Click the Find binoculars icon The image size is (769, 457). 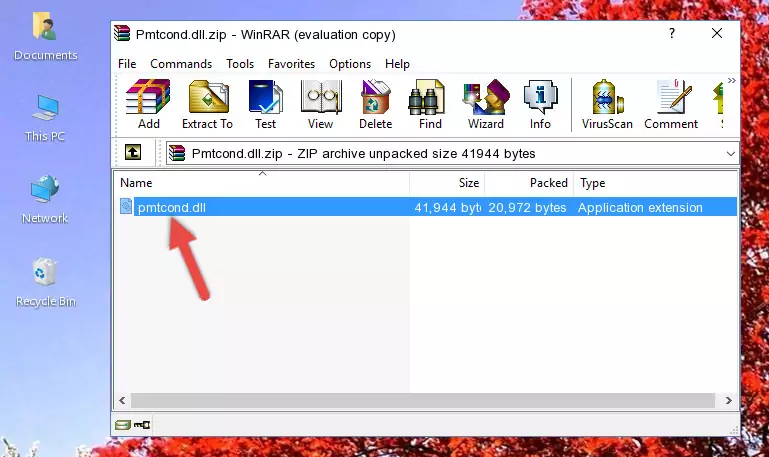430,104
